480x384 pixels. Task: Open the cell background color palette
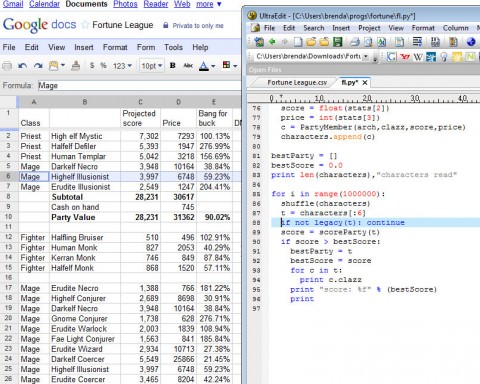pyautogui.click(x=230, y=65)
